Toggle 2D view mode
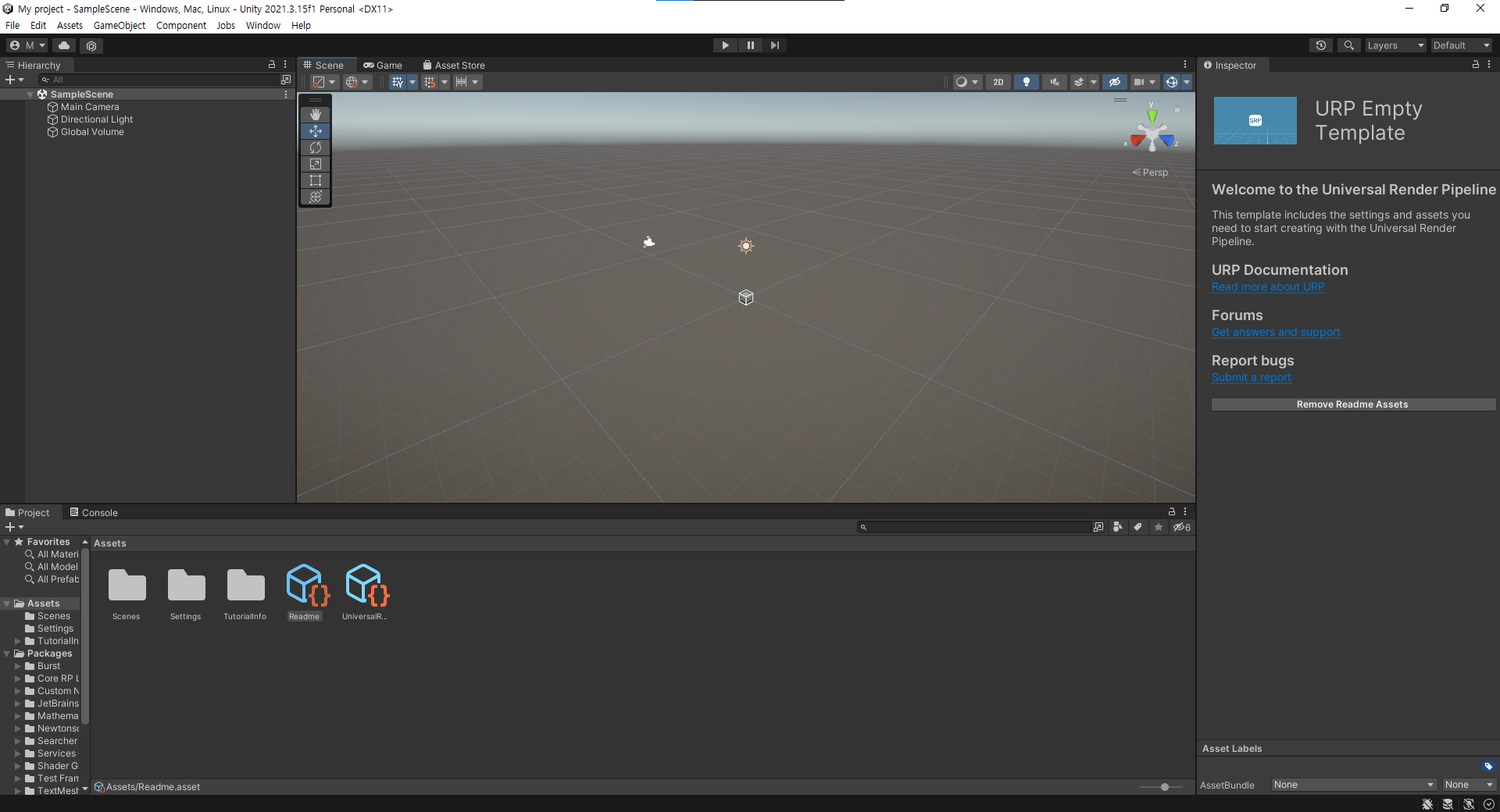Screen dimensions: 1500x812 coord(998,82)
